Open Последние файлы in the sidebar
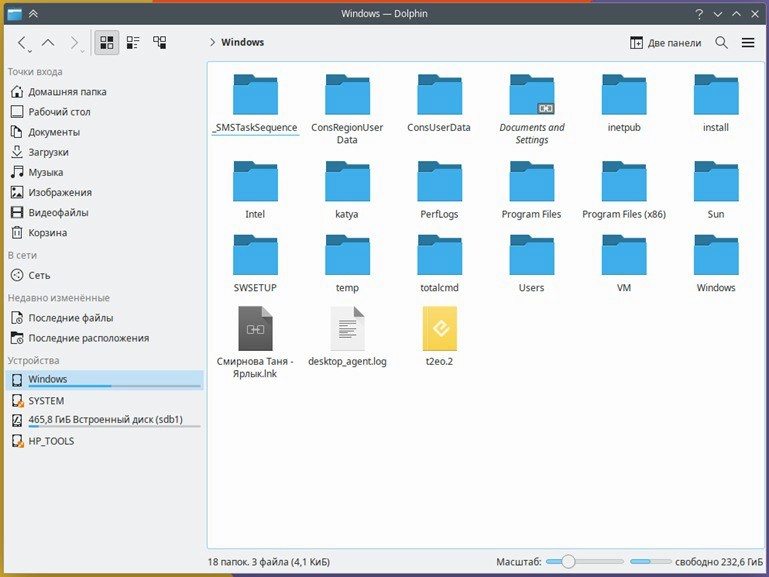This screenshot has width=769, height=577. tap(104, 318)
